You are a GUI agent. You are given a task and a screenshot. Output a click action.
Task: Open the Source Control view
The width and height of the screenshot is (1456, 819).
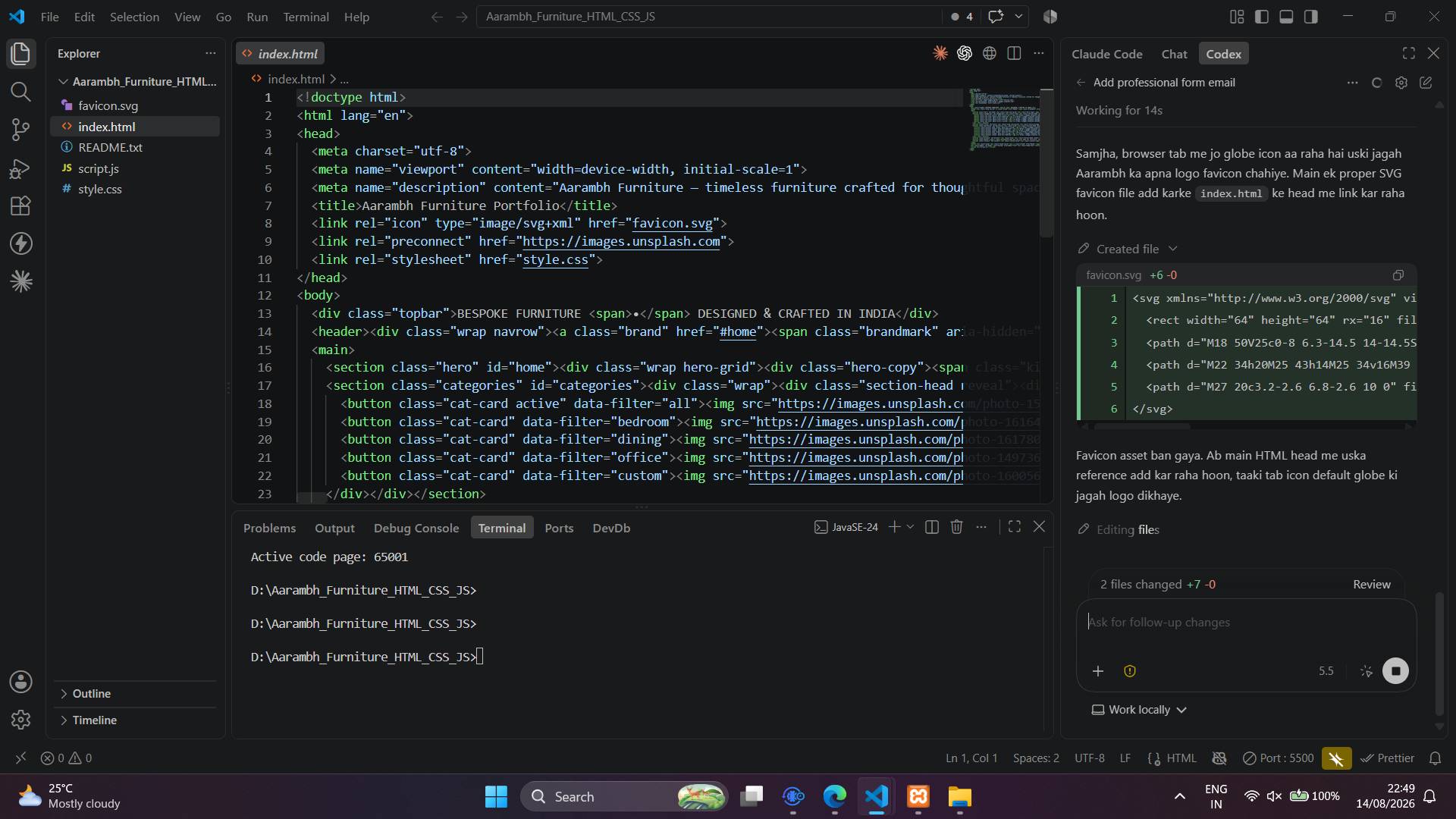pyautogui.click(x=20, y=130)
